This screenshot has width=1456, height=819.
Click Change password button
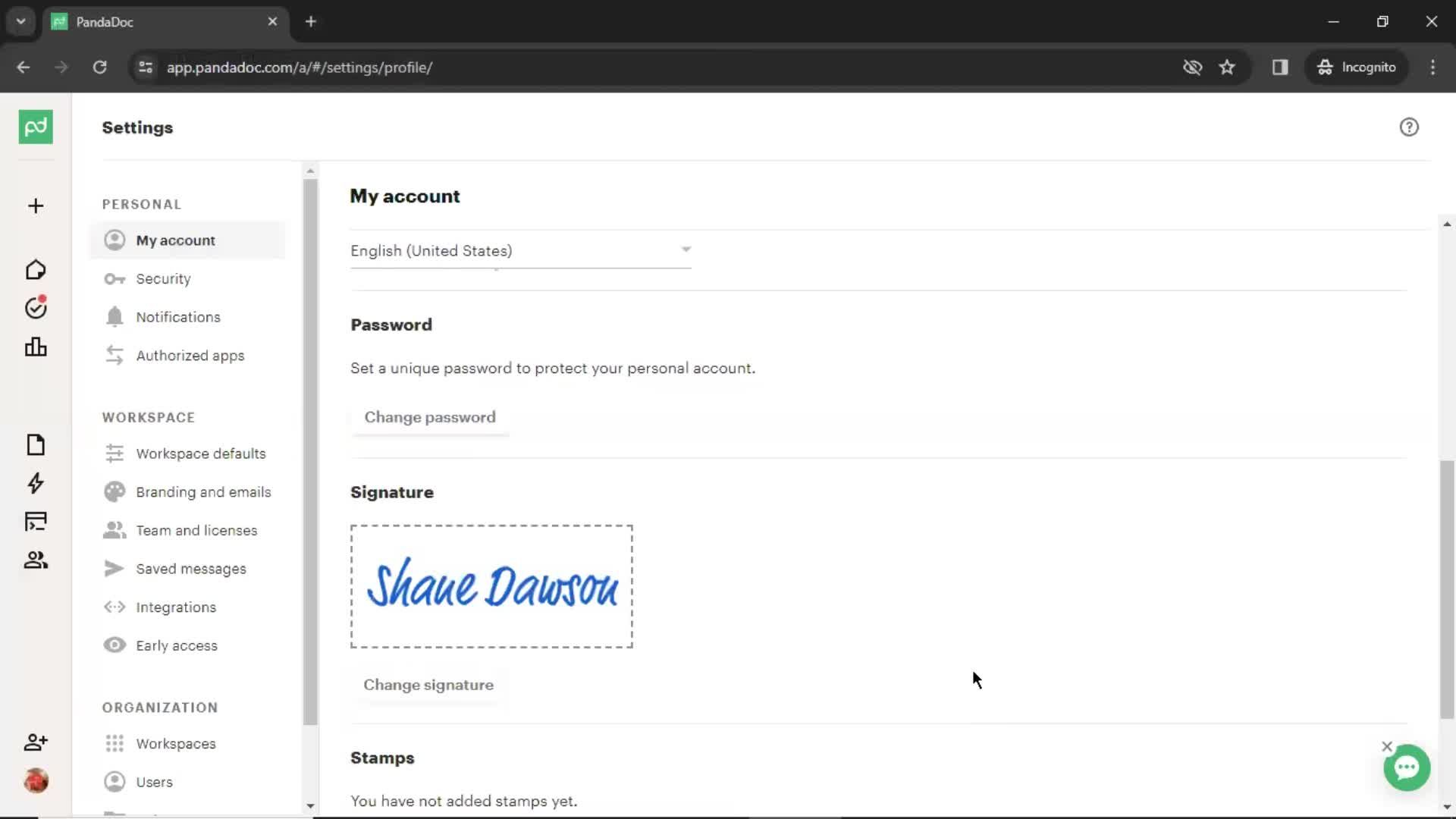429,417
